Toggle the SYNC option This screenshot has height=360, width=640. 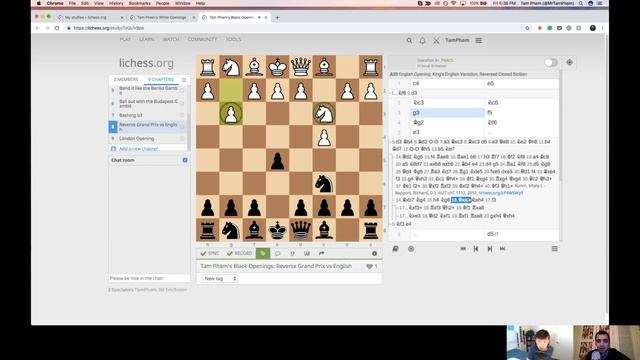pos(210,253)
